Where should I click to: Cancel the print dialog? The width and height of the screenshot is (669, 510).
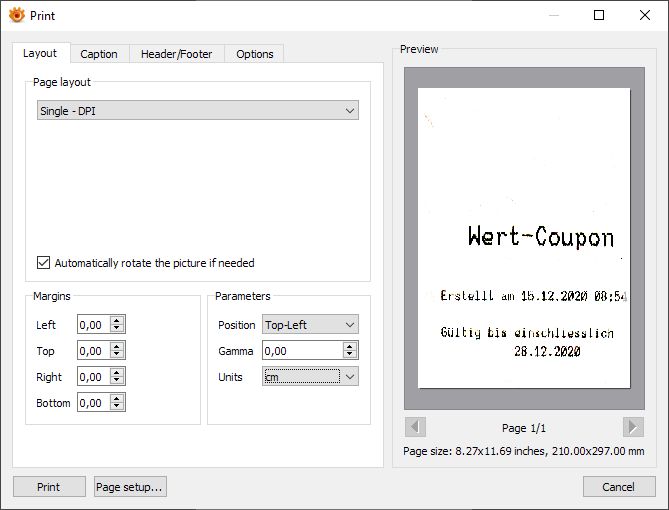619,487
